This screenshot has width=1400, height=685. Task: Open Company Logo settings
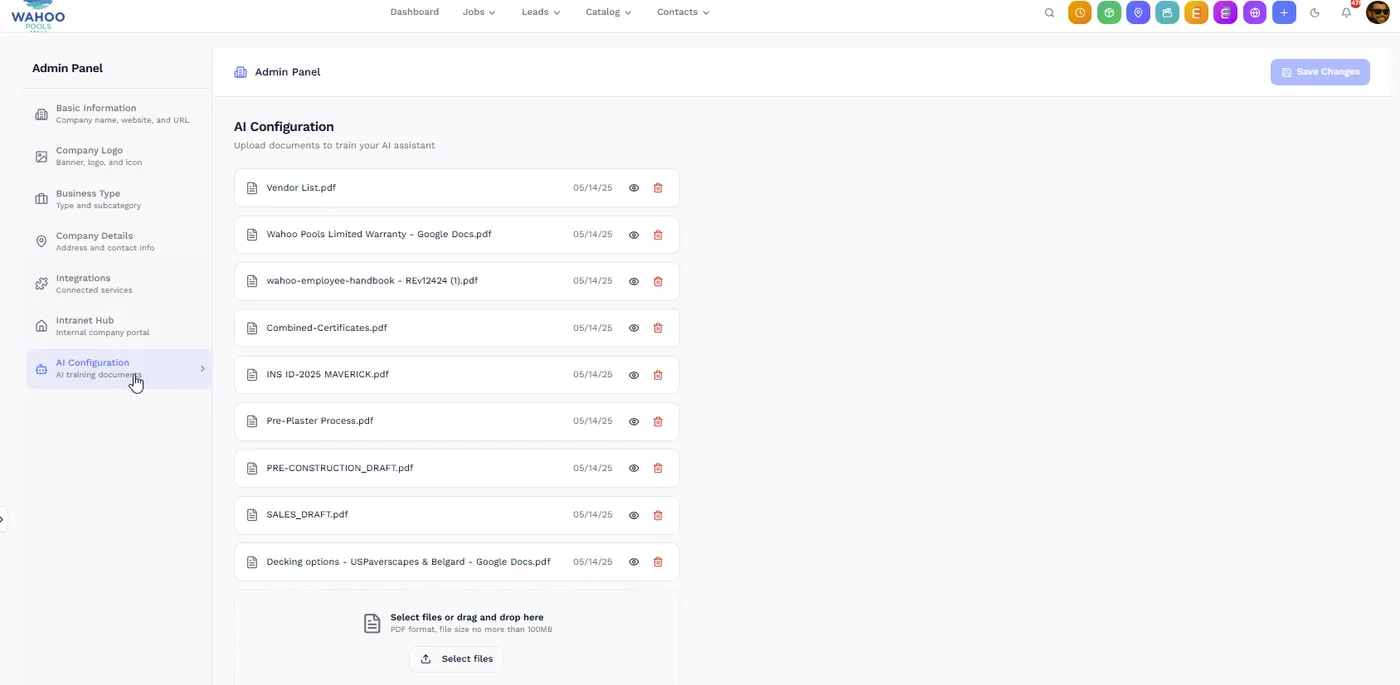118,156
